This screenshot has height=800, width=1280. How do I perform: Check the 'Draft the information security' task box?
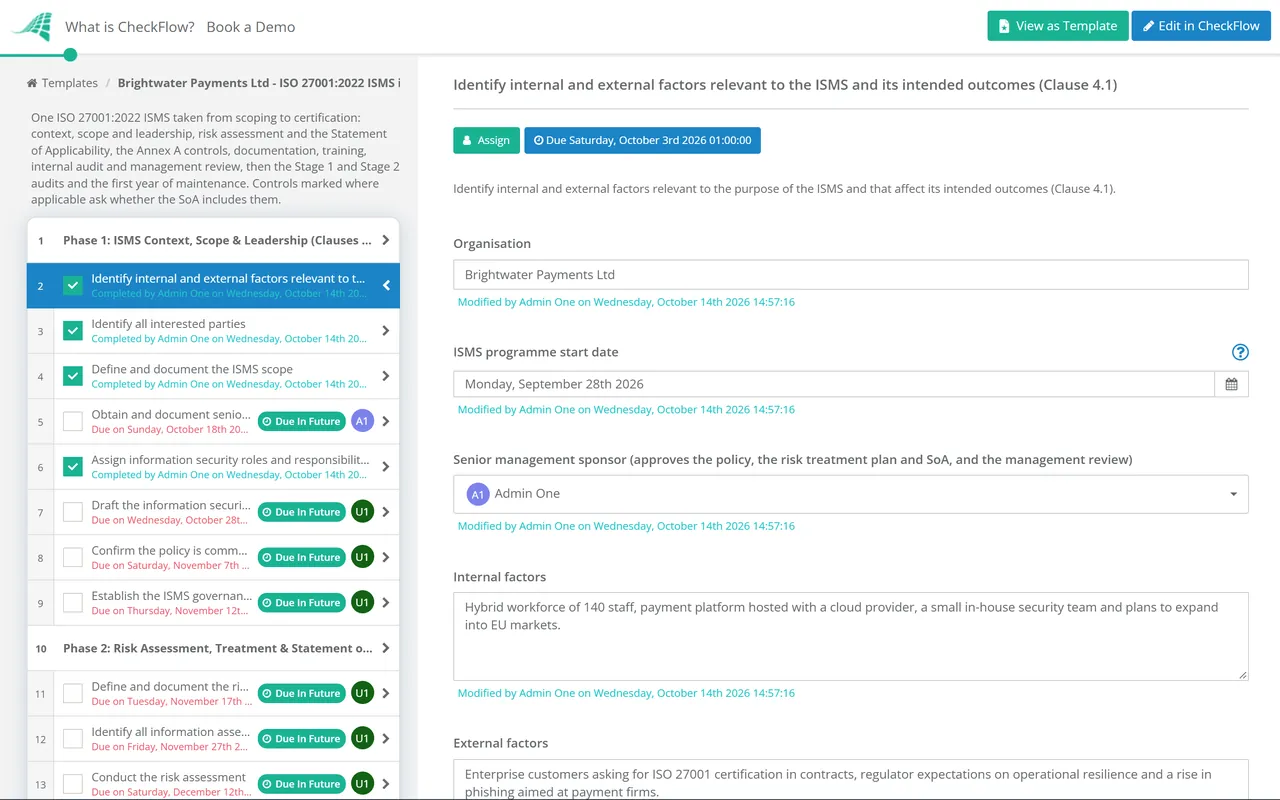(x=73, y=512)
